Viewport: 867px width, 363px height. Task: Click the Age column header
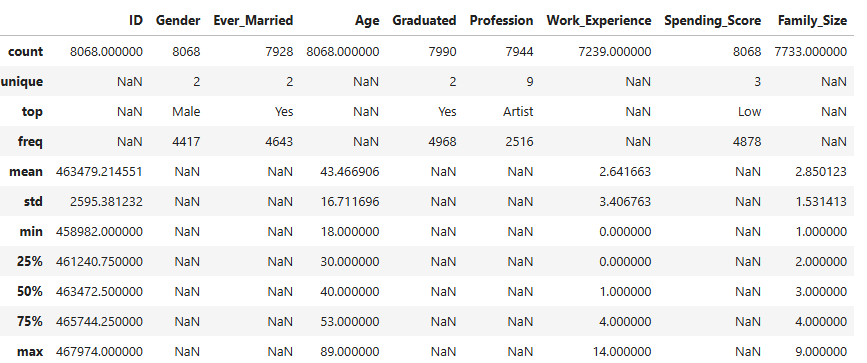tap(367, 22)
